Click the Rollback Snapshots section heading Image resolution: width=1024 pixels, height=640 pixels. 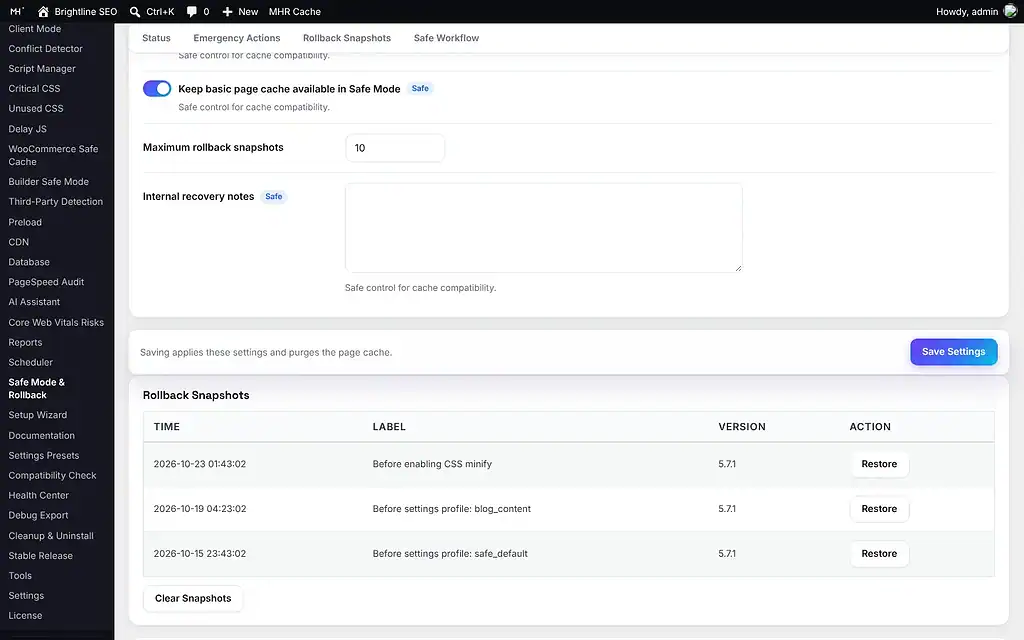click(196, 395)
